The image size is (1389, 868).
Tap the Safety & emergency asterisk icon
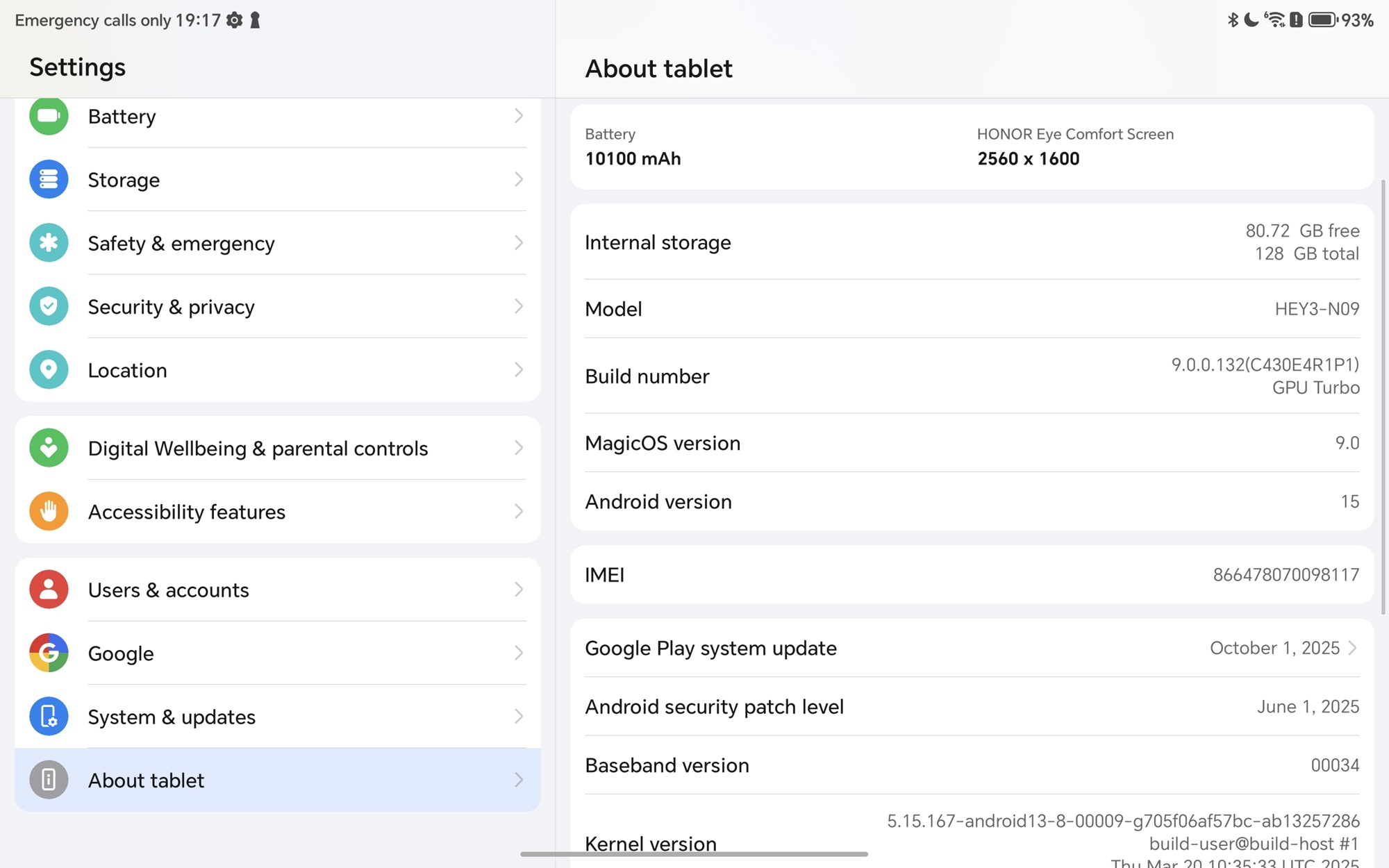[x=49, y=242]
